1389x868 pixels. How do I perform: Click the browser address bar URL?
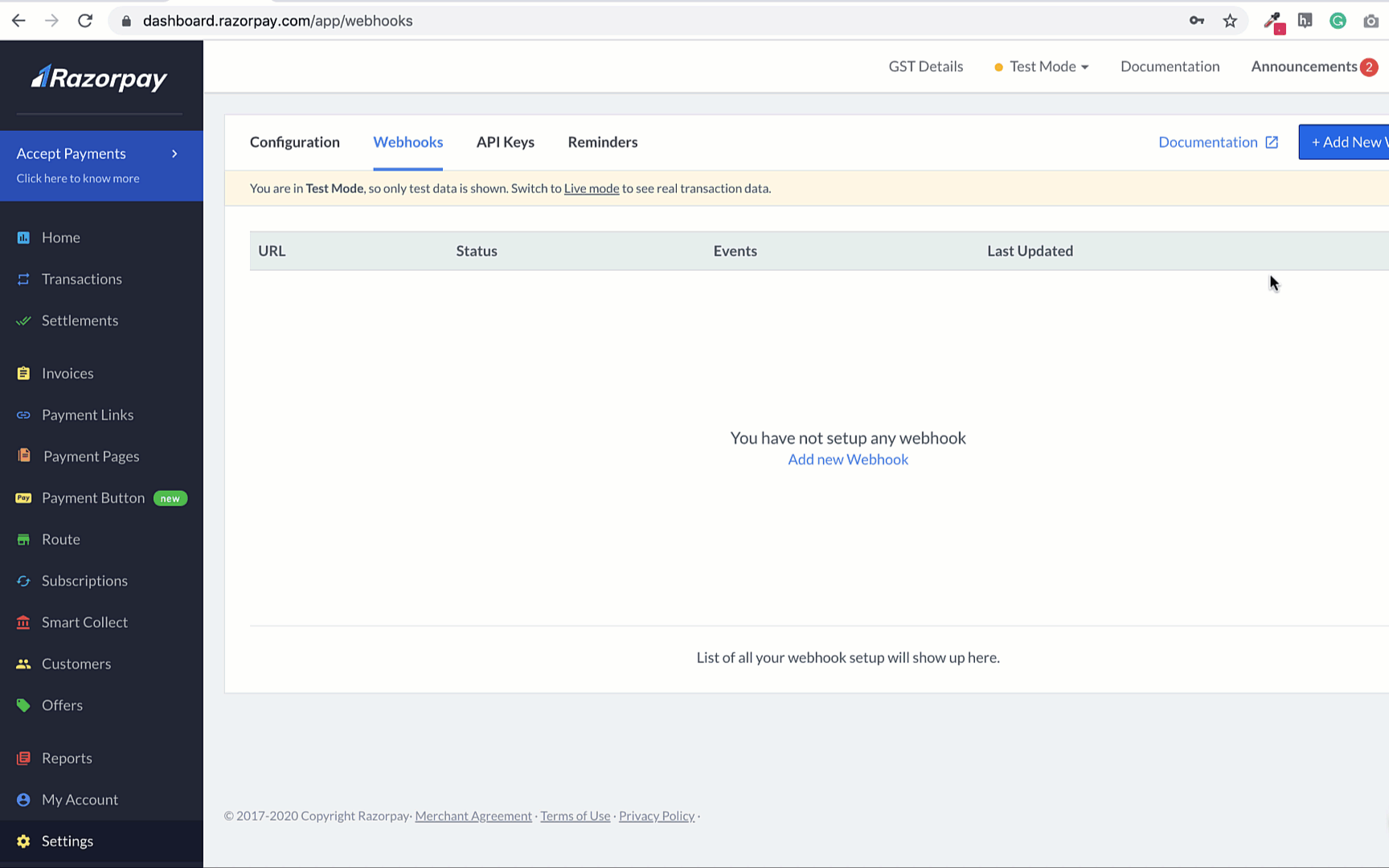[x=278, y=21]
